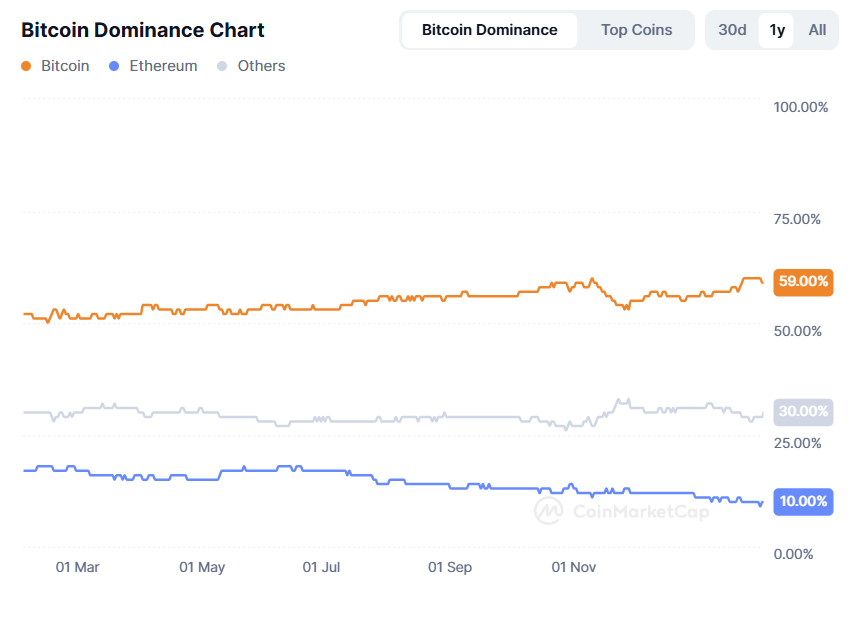This screenshot has height=629, width=862.
Task: Click the blue Ethereum legend dot
Action: (x=114, y=66)
